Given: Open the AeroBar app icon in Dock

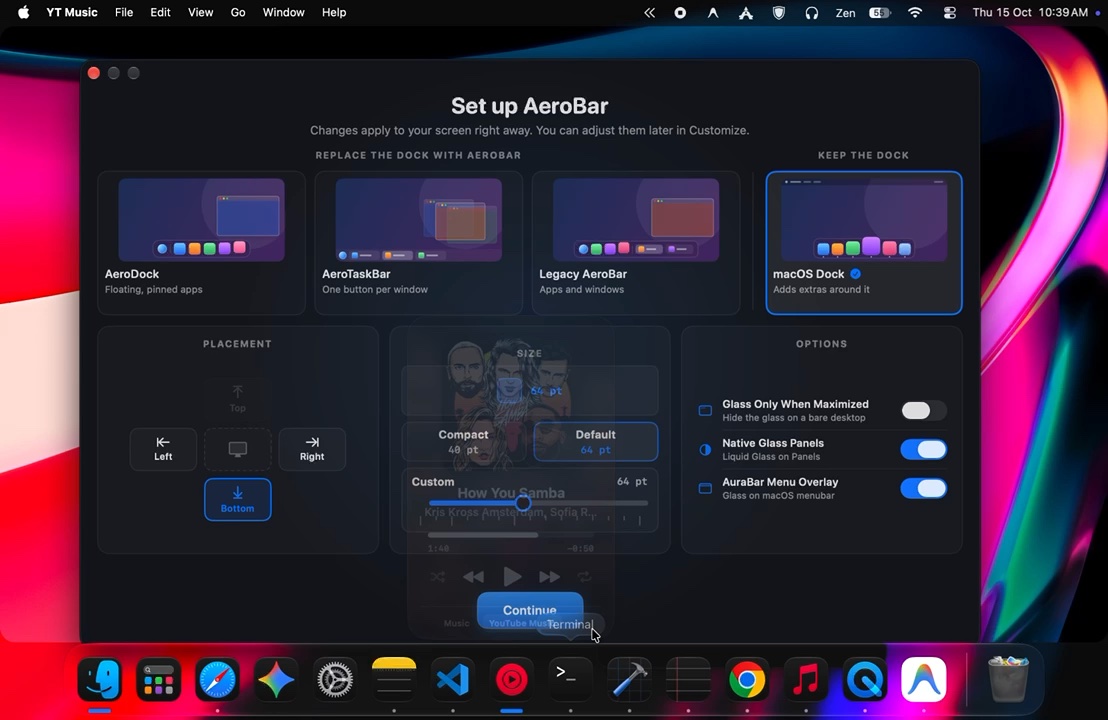Looking at the screenshot, I should pos(924,680).
